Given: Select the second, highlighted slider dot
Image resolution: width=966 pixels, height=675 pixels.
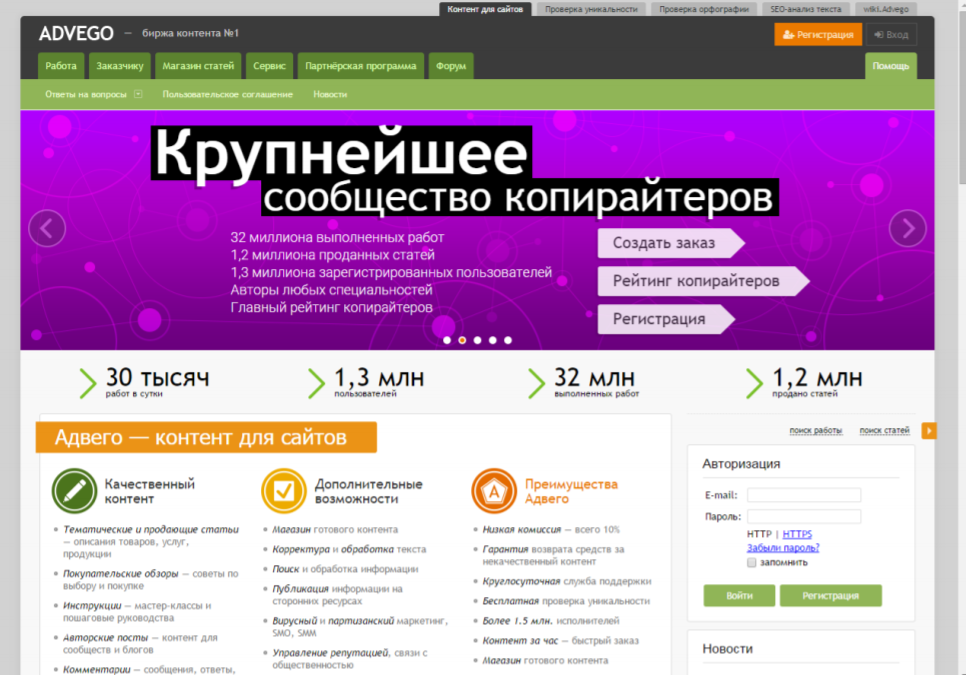Looking at the screenshot, I should coord(462,340).
